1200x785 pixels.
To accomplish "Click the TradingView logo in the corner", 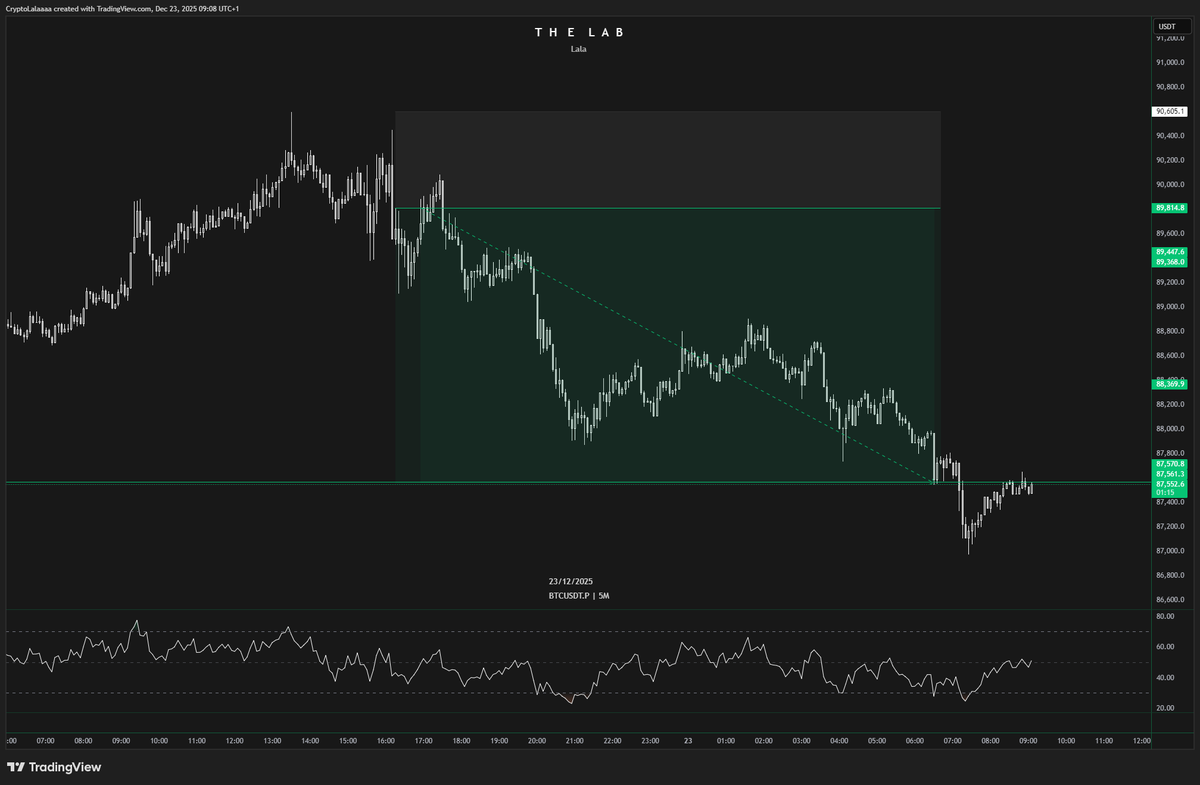I will [x=54, y=767].
